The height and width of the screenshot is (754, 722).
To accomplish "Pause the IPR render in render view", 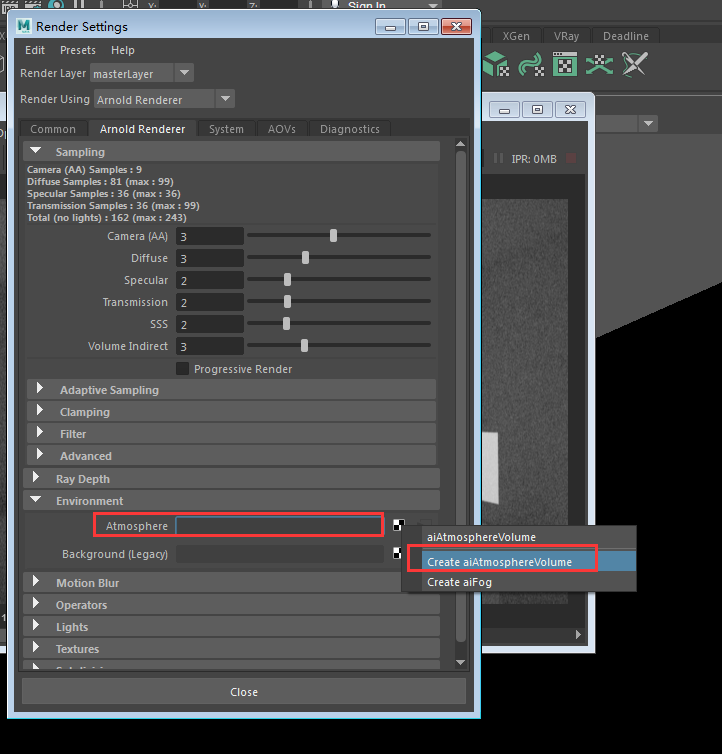I will (x=498, y=158).
